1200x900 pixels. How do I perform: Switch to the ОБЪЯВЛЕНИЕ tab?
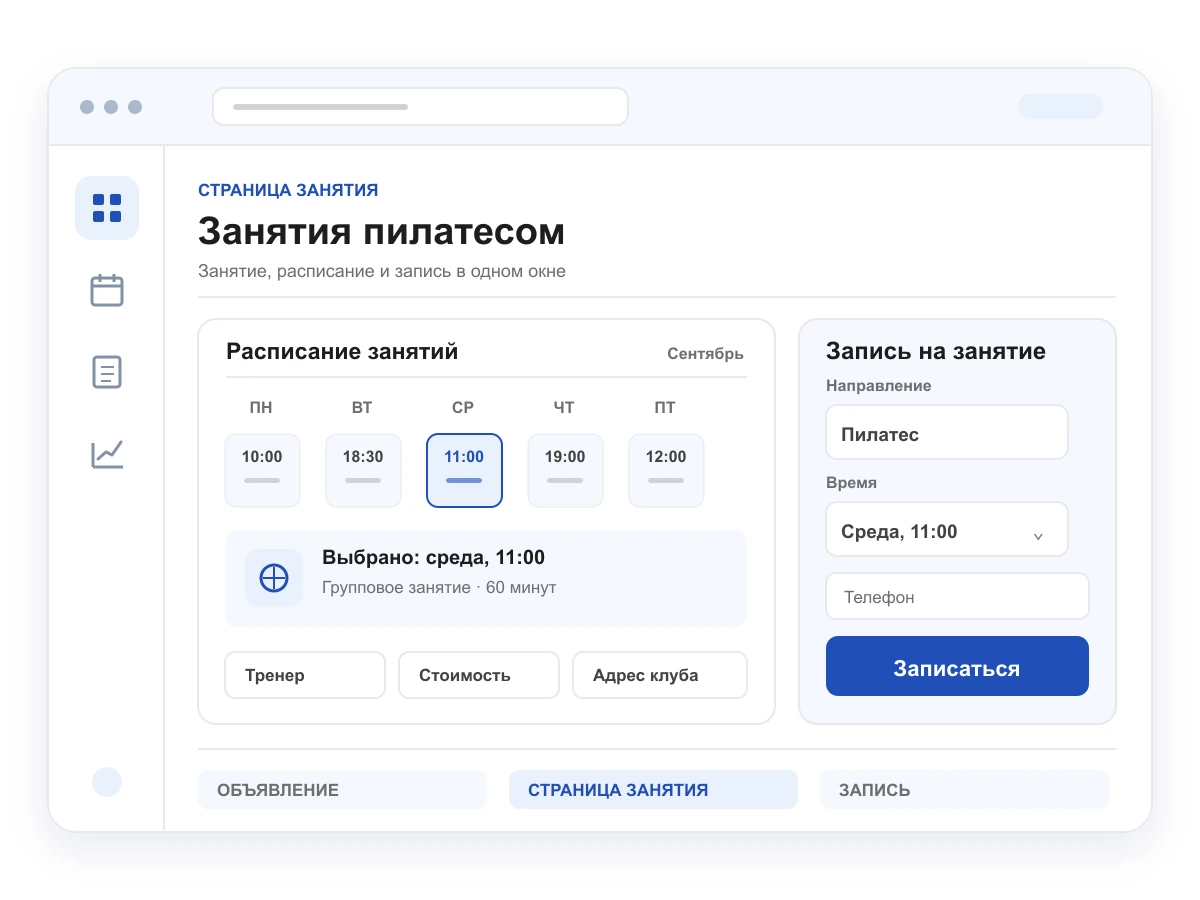tap(342, 789)
